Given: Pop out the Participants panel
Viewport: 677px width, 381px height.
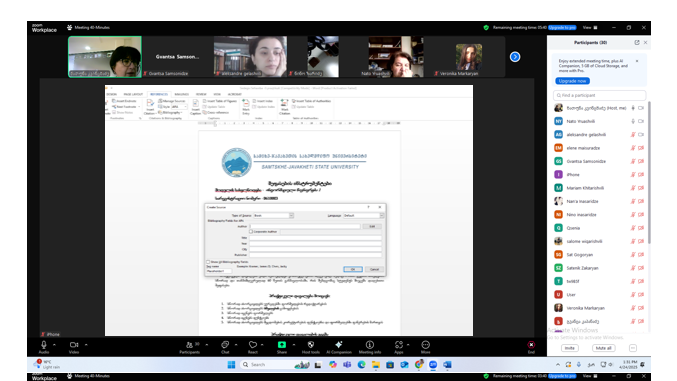Looking at the screenshot, I should 636,42.
